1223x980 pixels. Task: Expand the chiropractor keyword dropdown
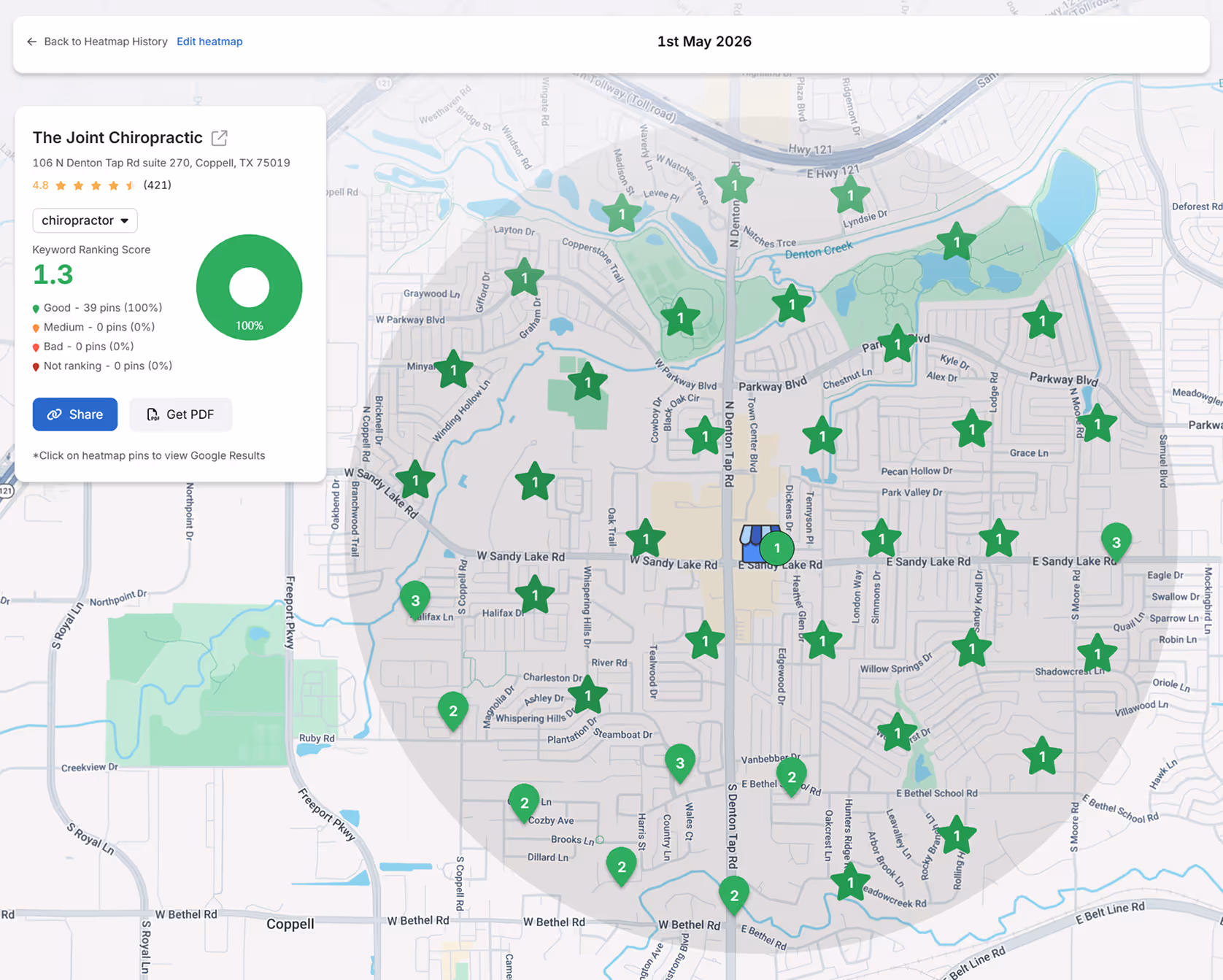point(85,220)
